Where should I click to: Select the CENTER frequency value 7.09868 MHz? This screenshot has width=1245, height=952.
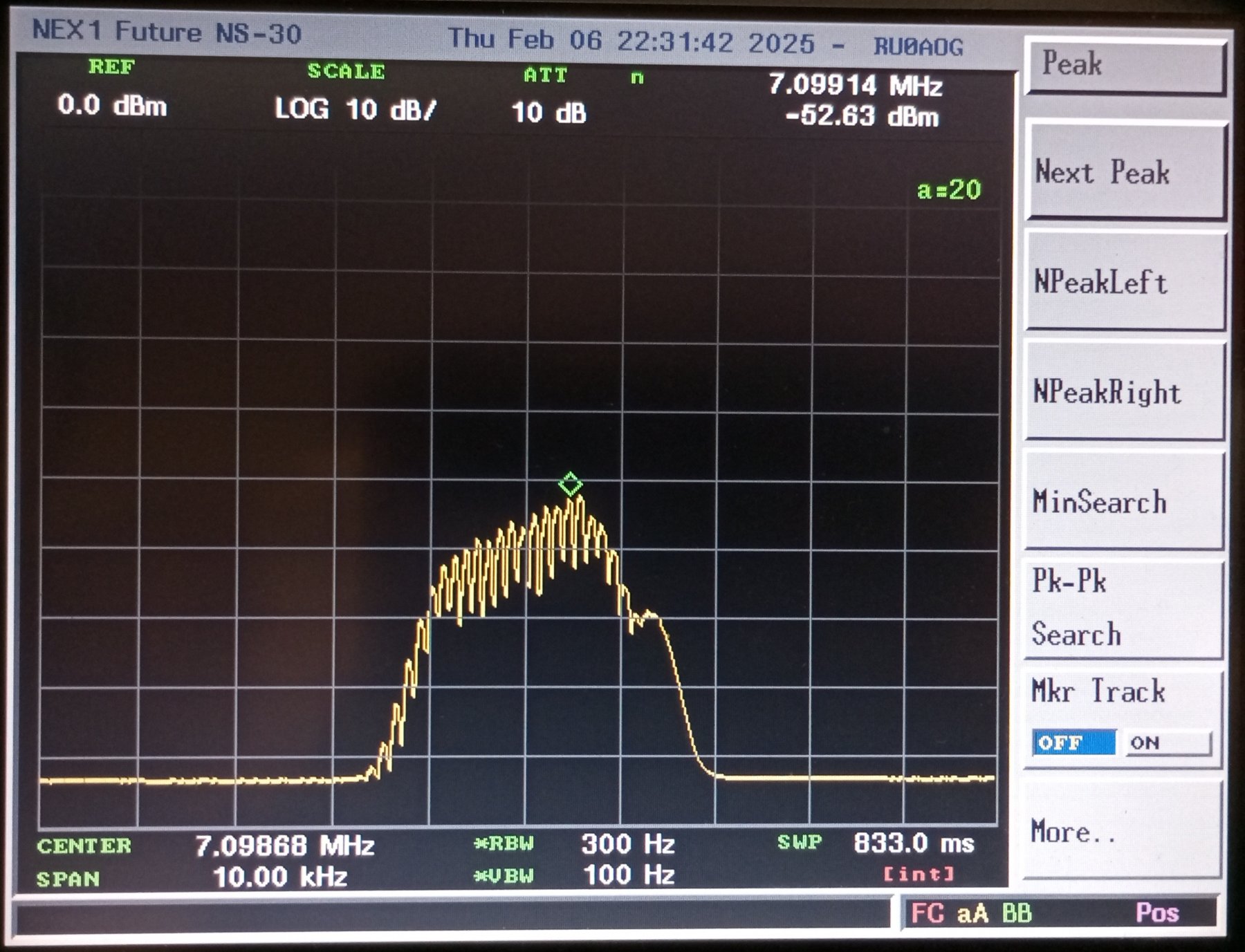284,846
